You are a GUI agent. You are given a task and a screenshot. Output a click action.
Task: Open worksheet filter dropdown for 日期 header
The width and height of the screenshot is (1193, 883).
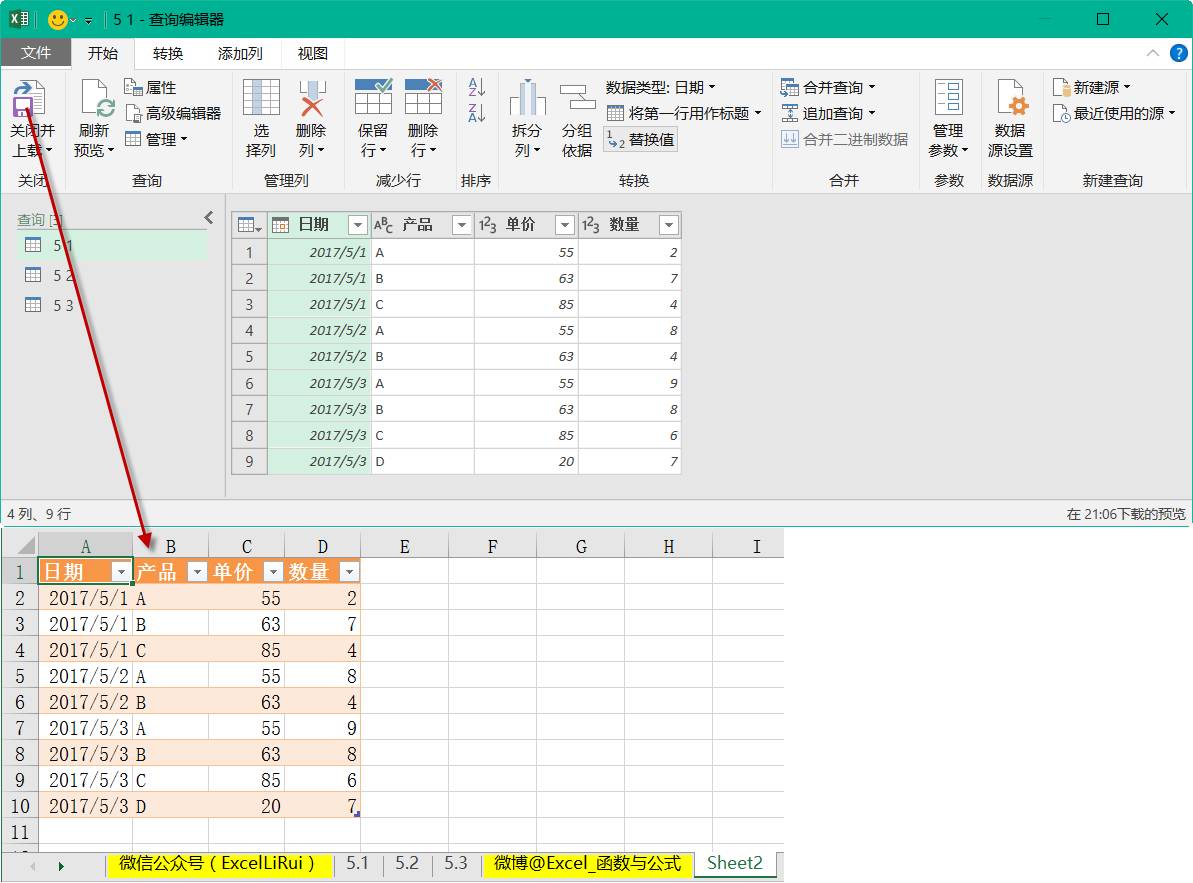tap(121, 572)
